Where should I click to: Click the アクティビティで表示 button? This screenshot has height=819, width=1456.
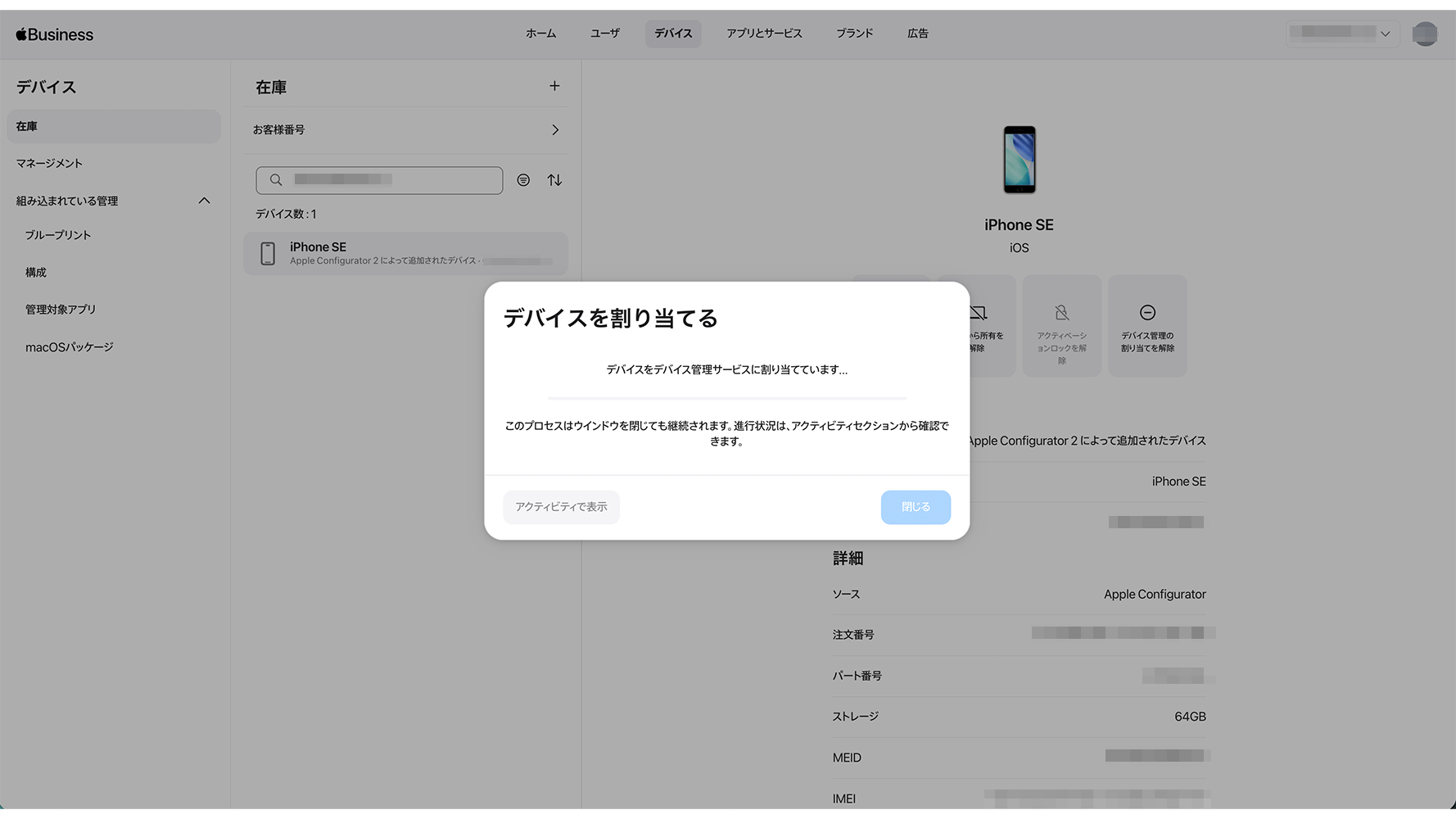(x=561, y=507)
